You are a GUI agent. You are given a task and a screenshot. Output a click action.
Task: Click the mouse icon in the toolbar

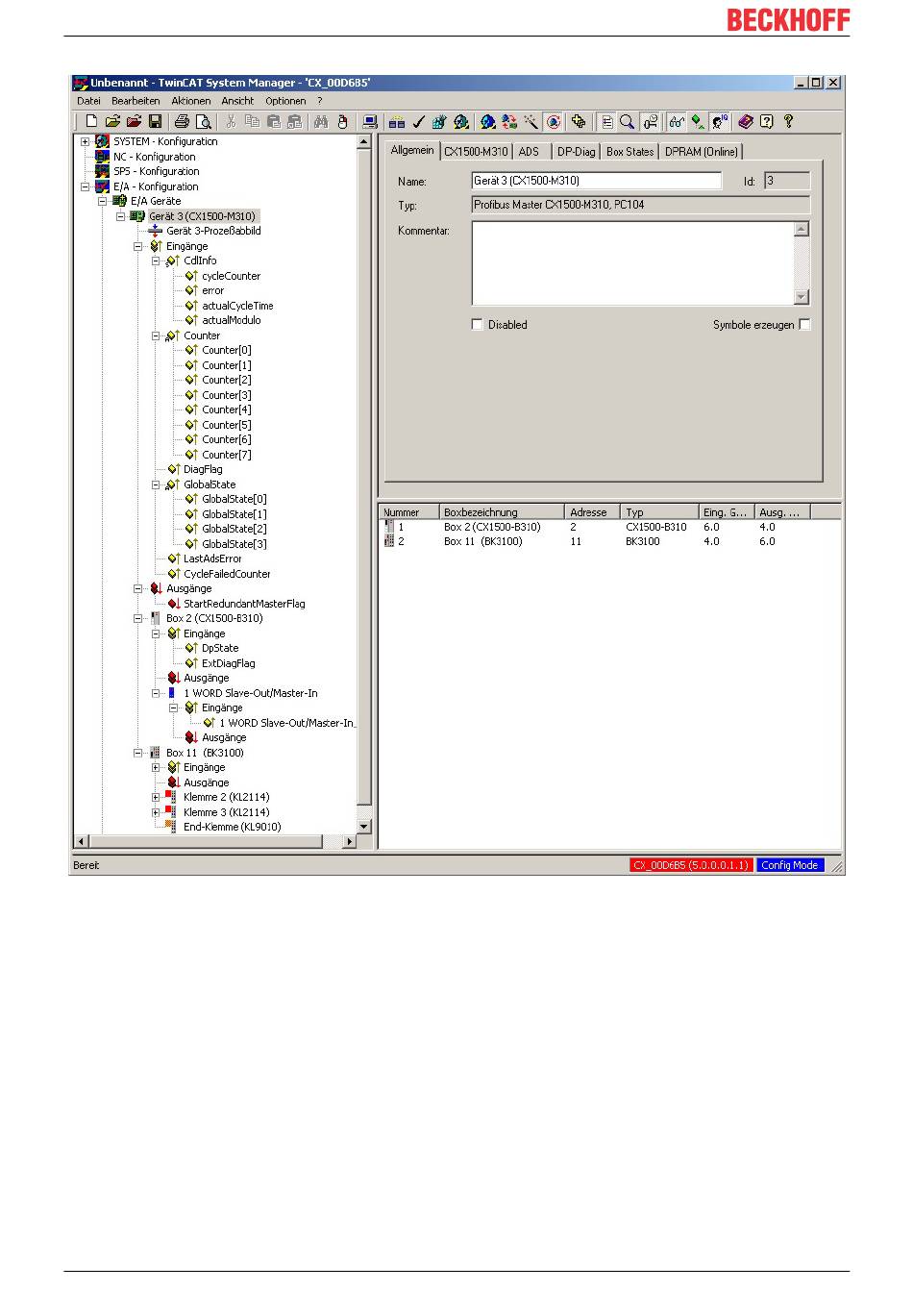pos(342,121)
